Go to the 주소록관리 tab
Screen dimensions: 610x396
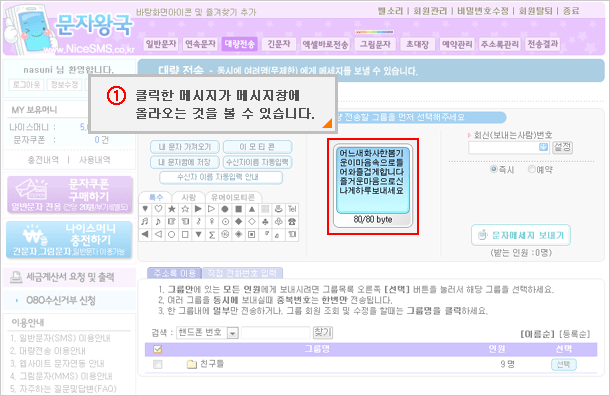tap(500, 44)
